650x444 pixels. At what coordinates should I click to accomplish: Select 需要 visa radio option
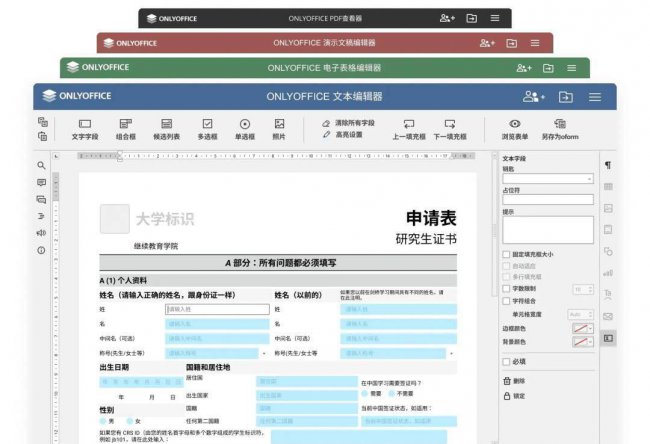click(364, 393)
